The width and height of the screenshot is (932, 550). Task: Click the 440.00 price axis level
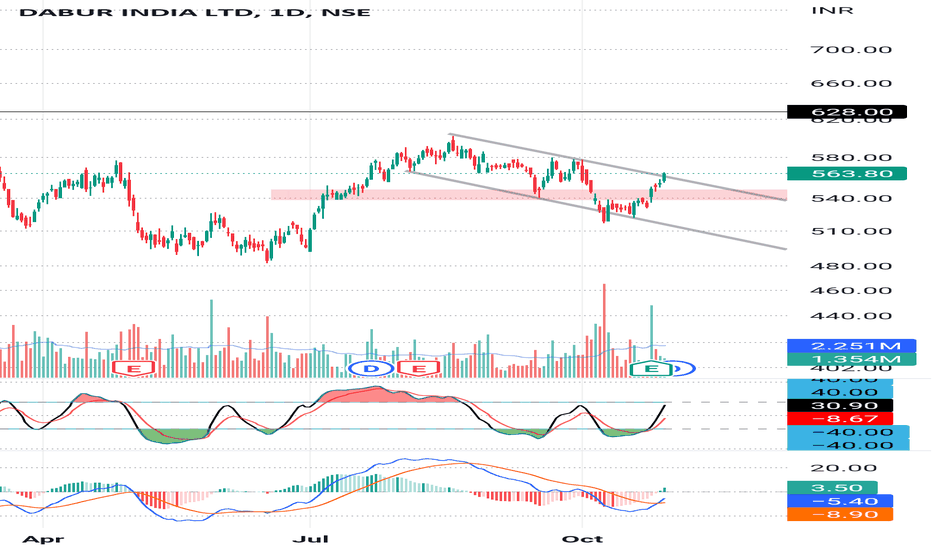click(x=852, y=316)
